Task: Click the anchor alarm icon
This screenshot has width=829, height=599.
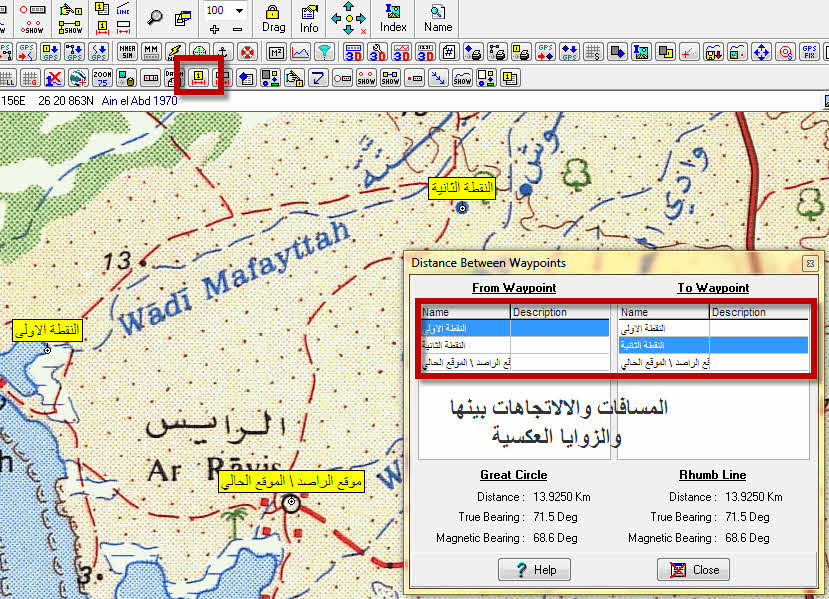Action: click(x=223, y=52)
